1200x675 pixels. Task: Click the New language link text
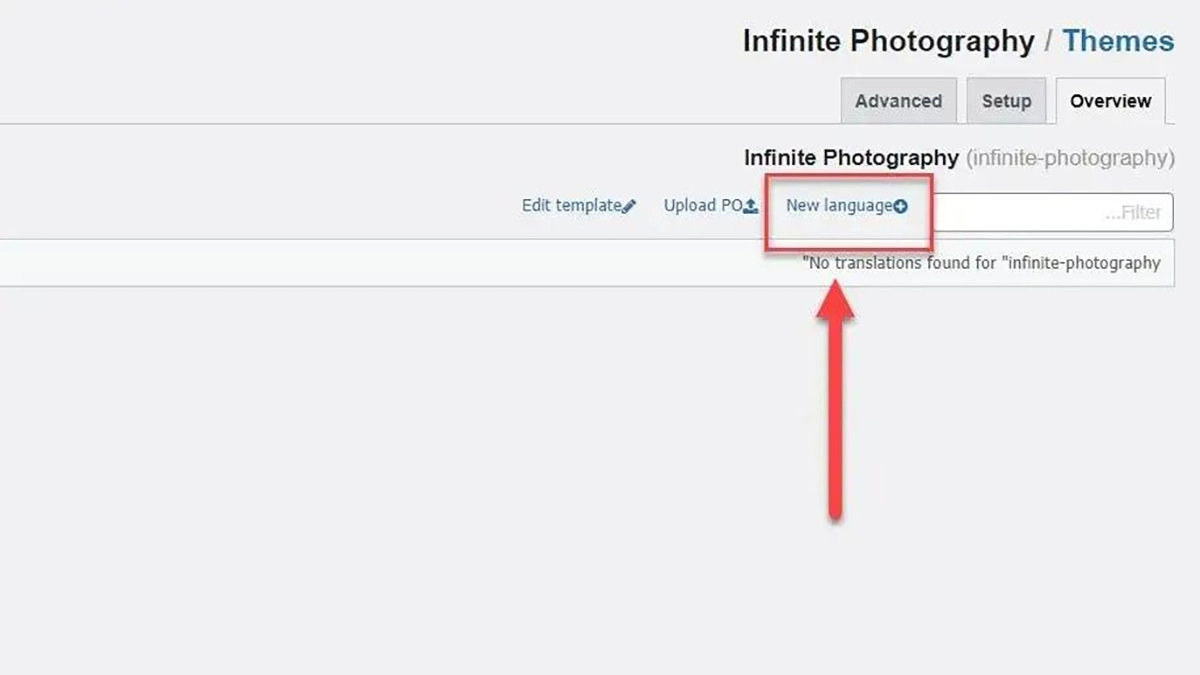click(x=838, y=206)
